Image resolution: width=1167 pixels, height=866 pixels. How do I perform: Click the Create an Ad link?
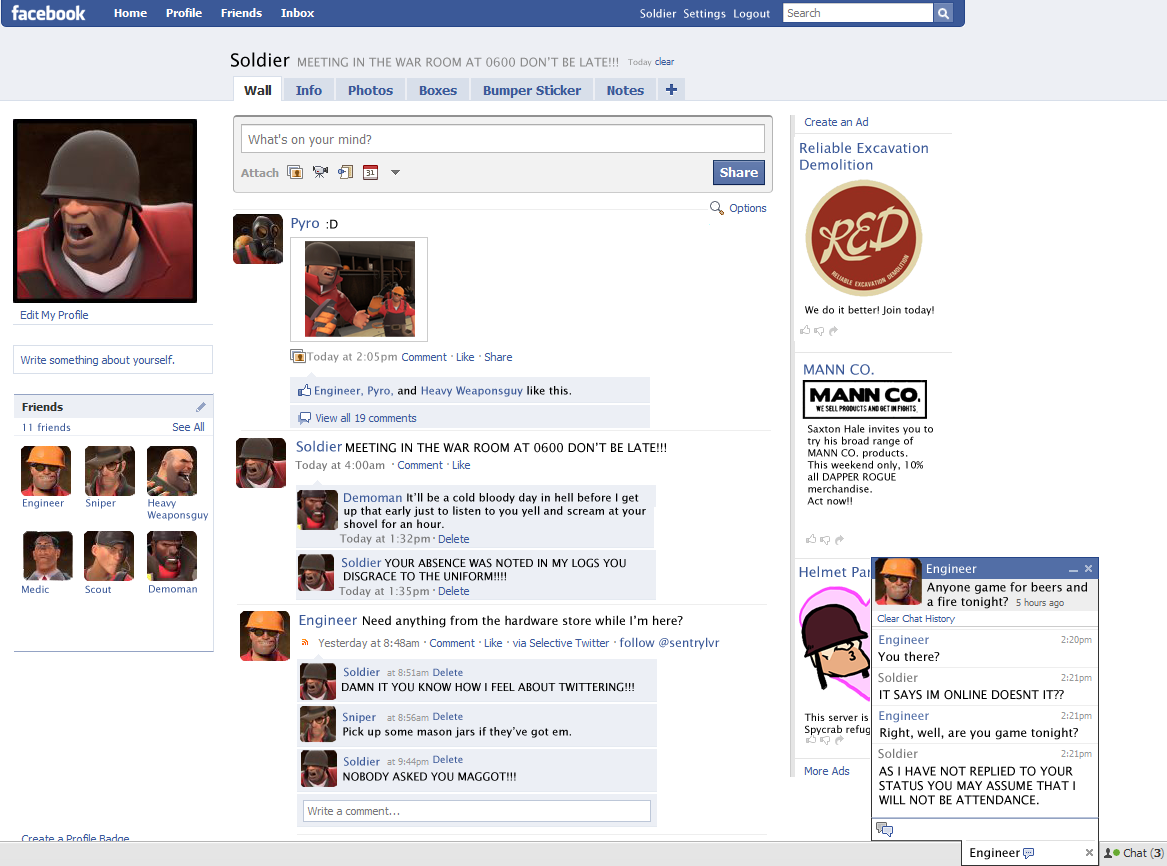pos(836,122)
